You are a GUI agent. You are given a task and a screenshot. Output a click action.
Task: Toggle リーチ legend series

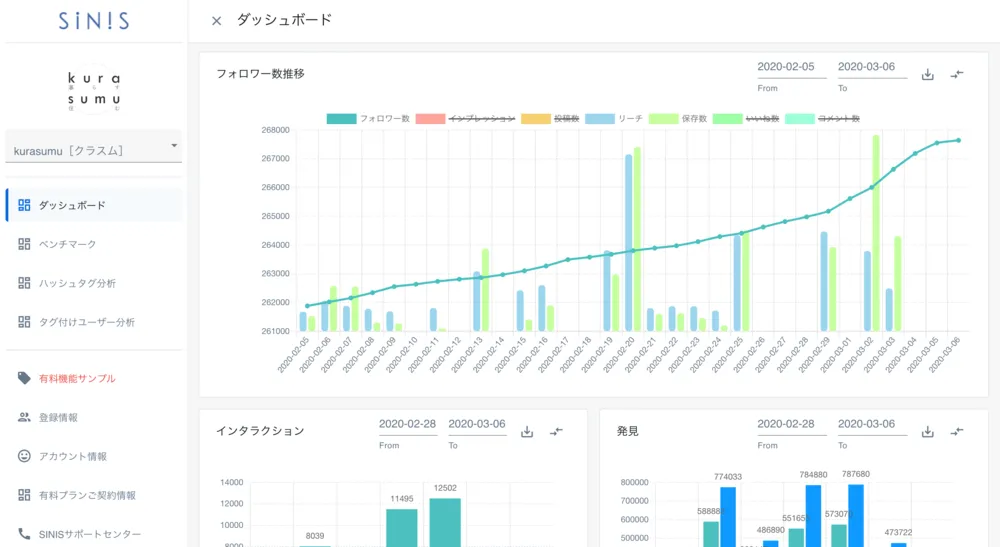[x=614, y=119]
